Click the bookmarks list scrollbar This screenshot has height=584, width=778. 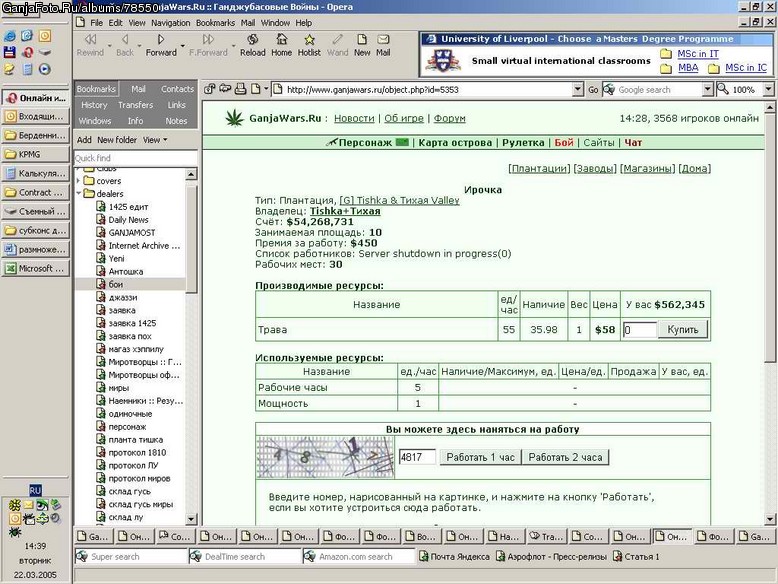191,238
